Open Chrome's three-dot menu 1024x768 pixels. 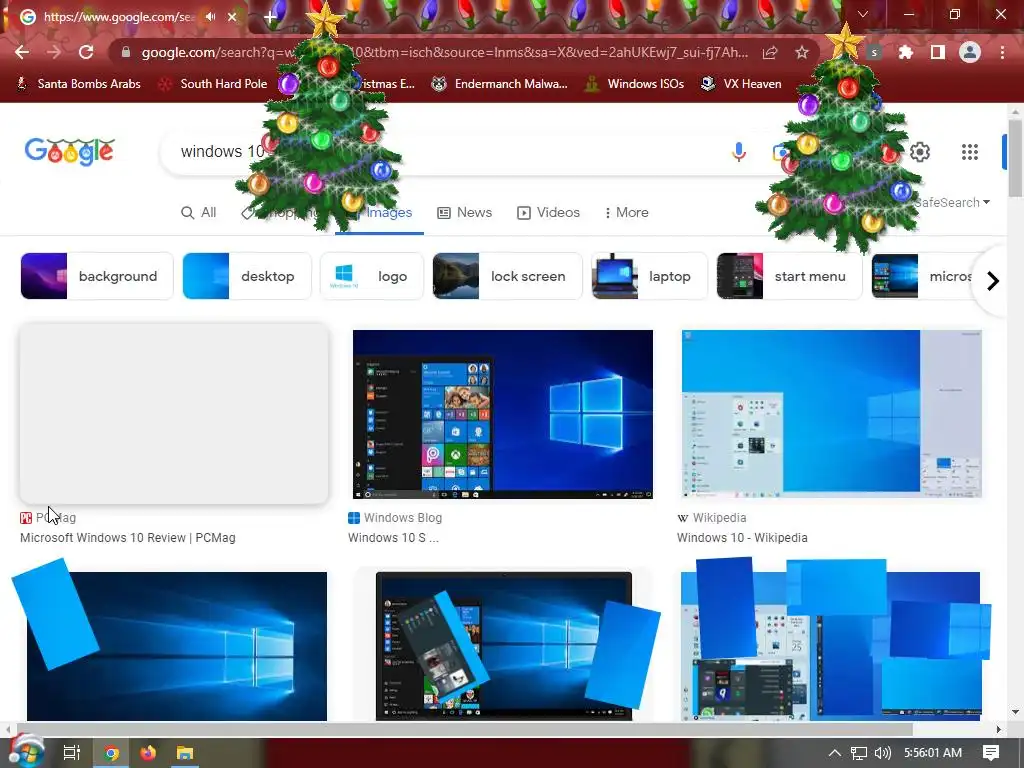point(1002,52)
